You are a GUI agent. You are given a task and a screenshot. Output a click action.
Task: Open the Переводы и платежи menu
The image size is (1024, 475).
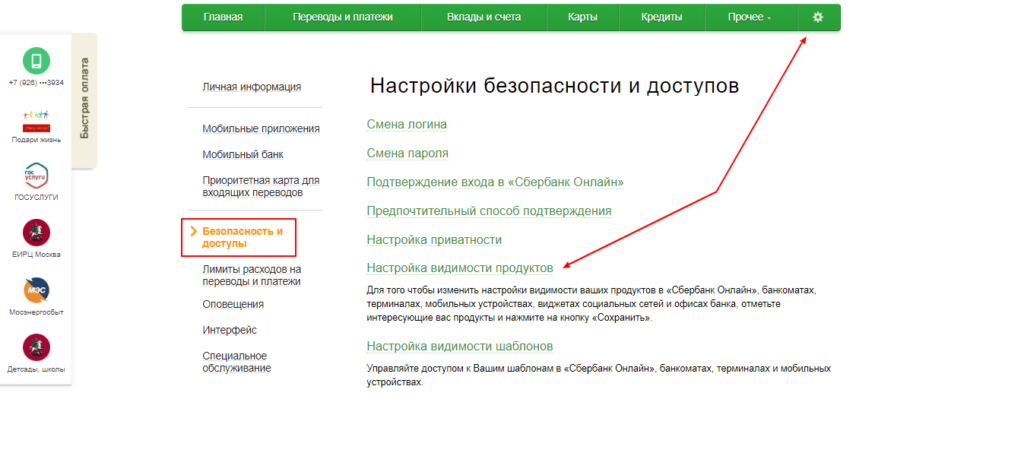[343, 17]
